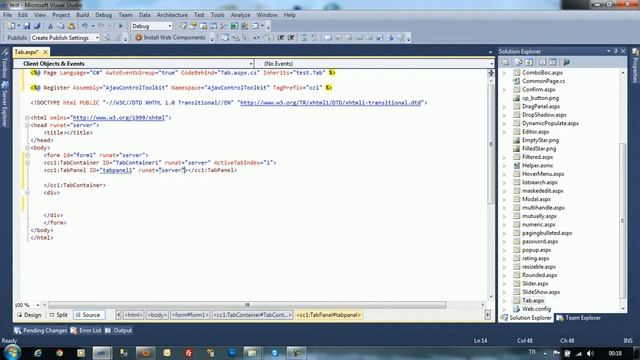The height and width of the screenshot is (360, 640).
Task: Click the <form#form1> breadcrumb tag
Action: pos(190,315)
